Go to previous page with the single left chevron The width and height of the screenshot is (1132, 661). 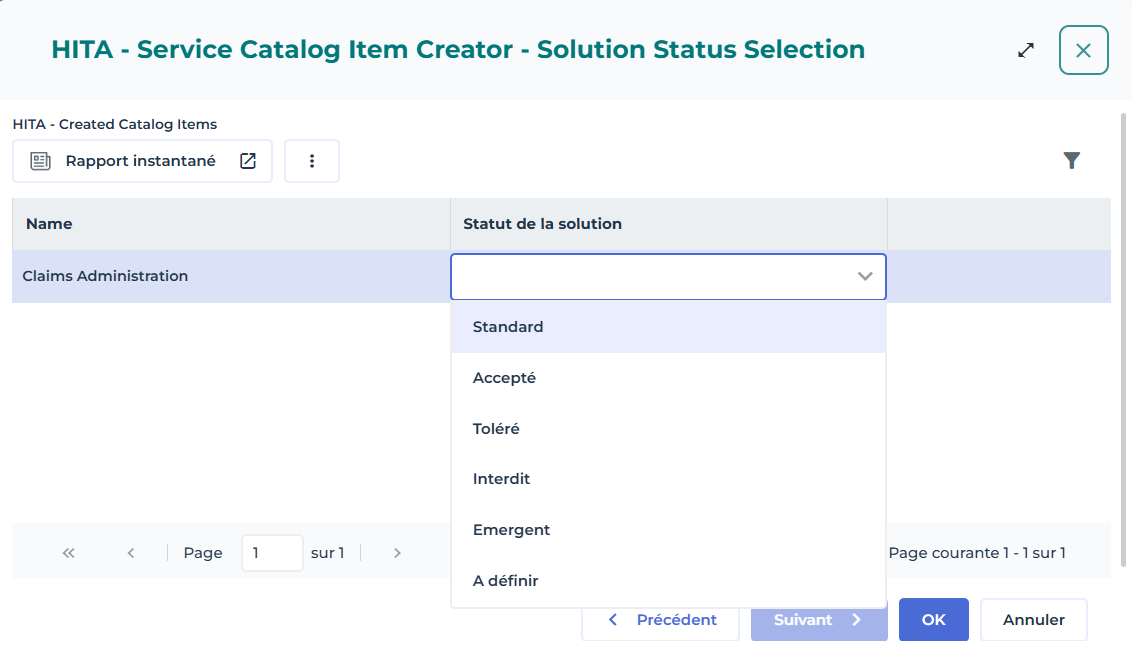[131, 553]
